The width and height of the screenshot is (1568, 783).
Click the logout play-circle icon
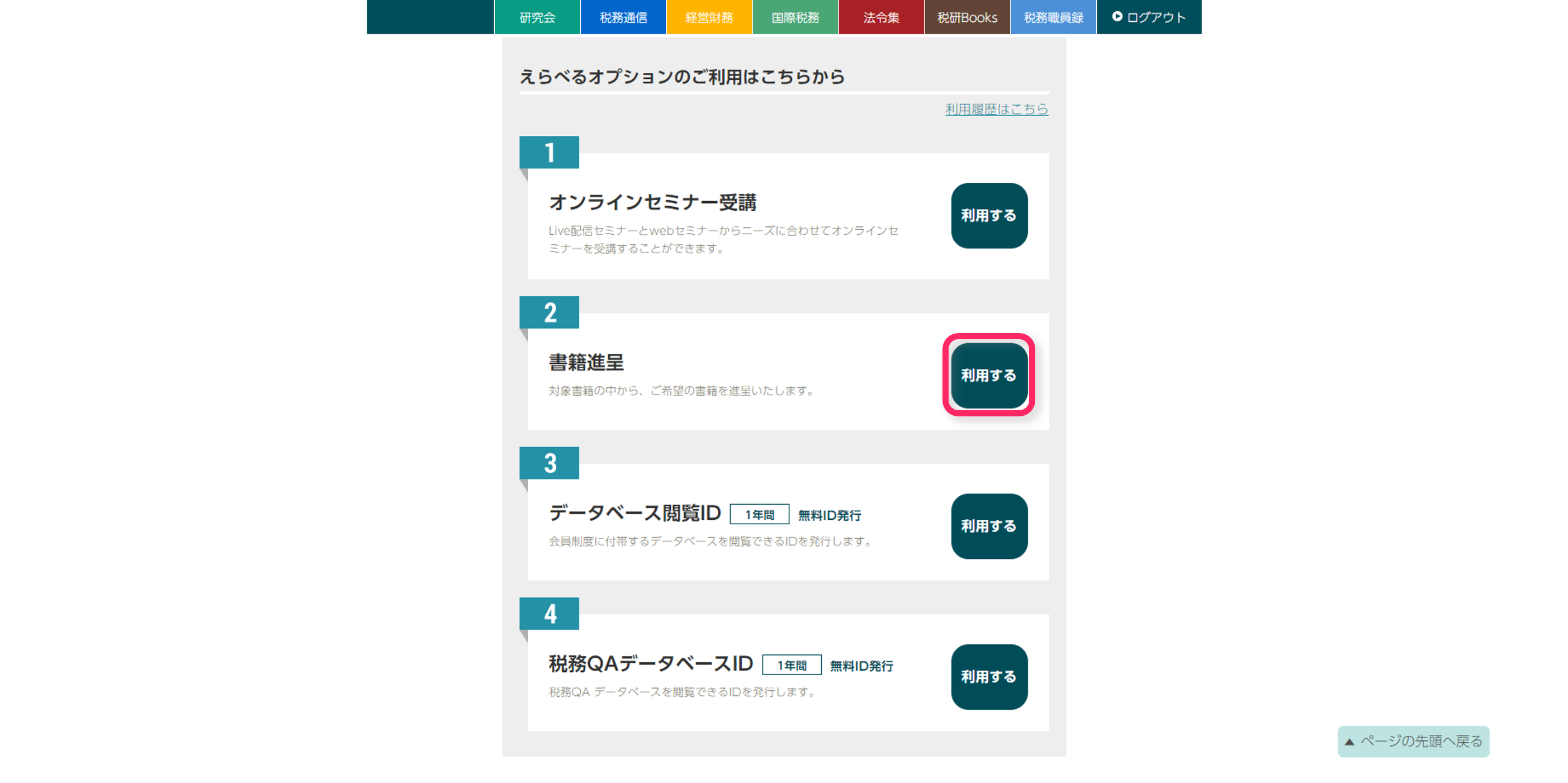1117,16
